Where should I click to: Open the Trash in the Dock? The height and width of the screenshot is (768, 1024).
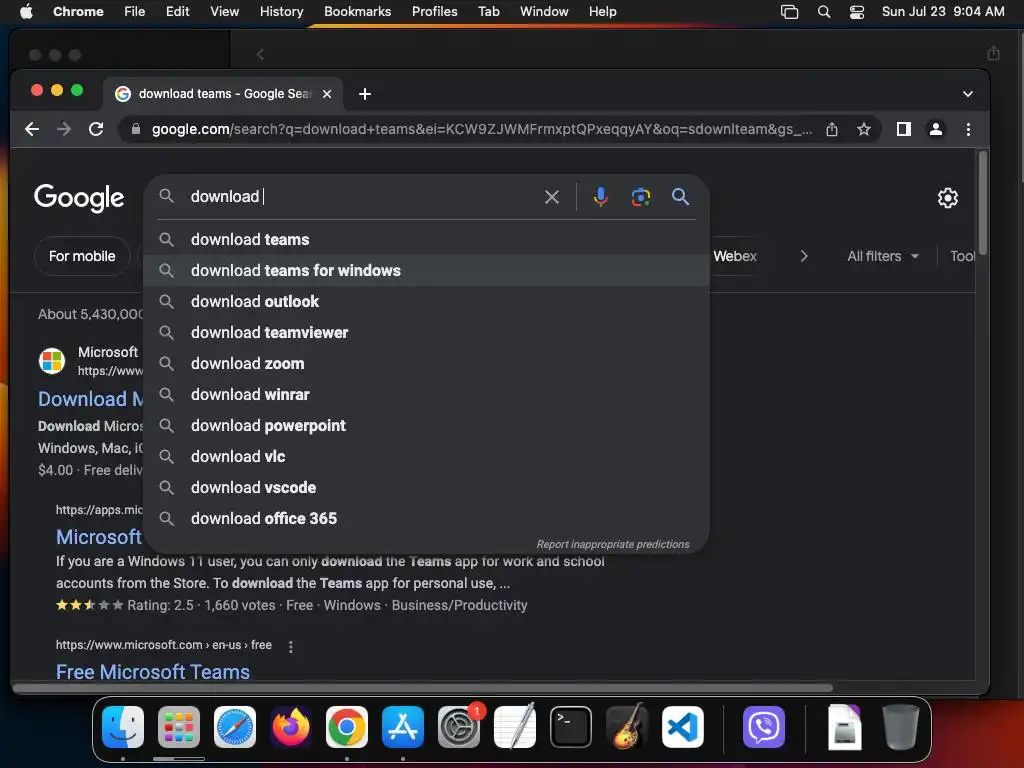click(901, 727)
